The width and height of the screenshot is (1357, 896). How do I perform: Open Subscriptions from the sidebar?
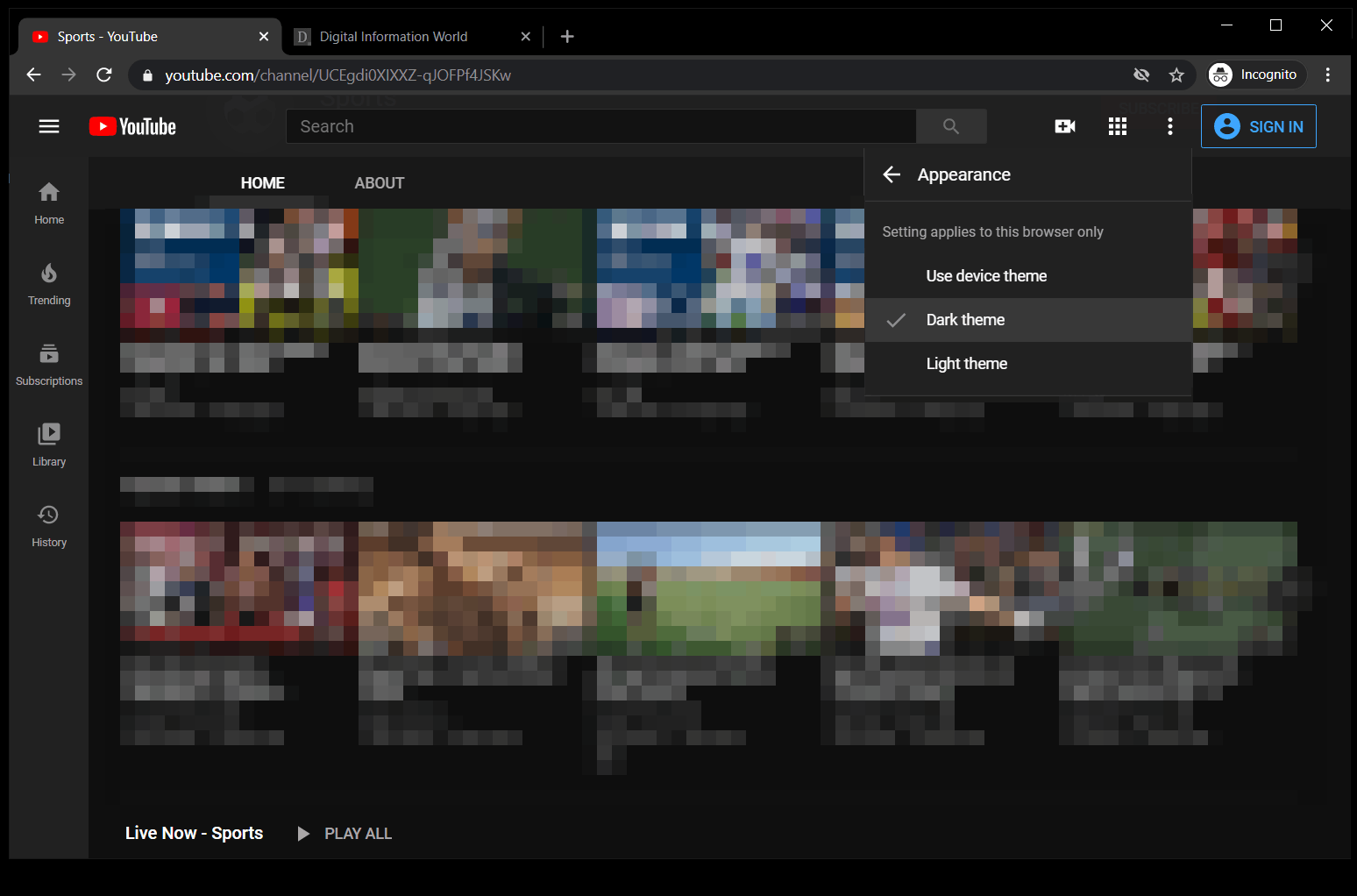[x=48, y=364]
